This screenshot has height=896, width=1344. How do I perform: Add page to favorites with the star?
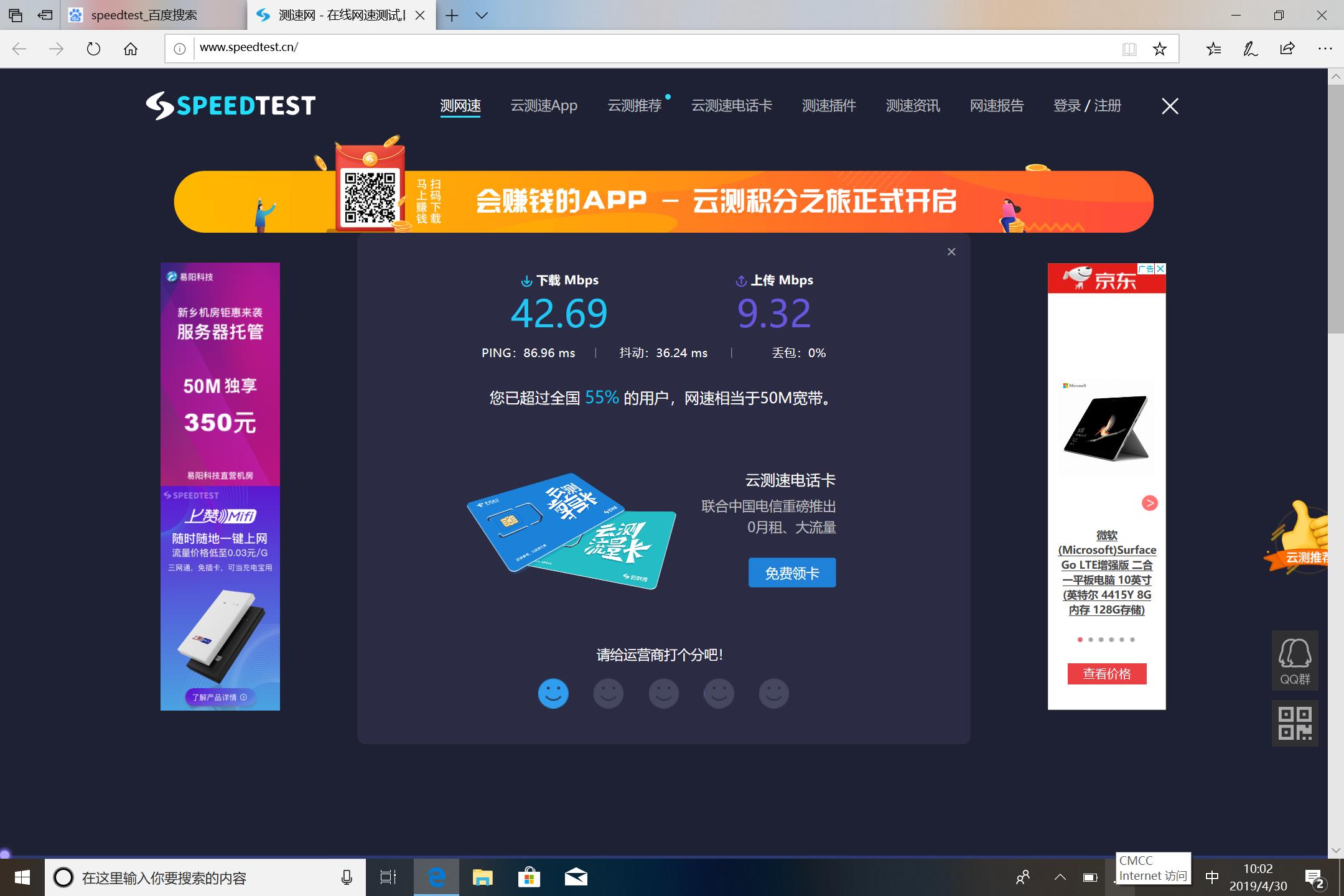pyautogui.click(x=1159, y=48)
